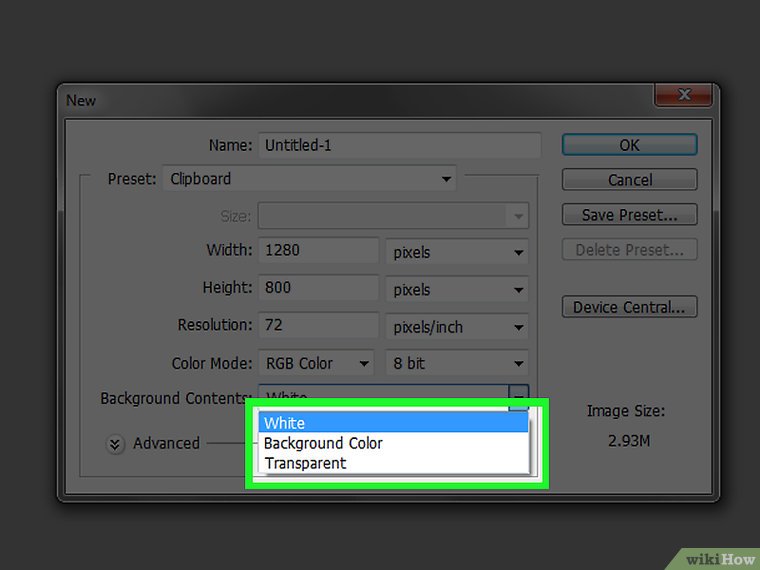Screen dimensions: 760x570
Task: Open the Width units pixels dropdown
Action: [456, 253]
